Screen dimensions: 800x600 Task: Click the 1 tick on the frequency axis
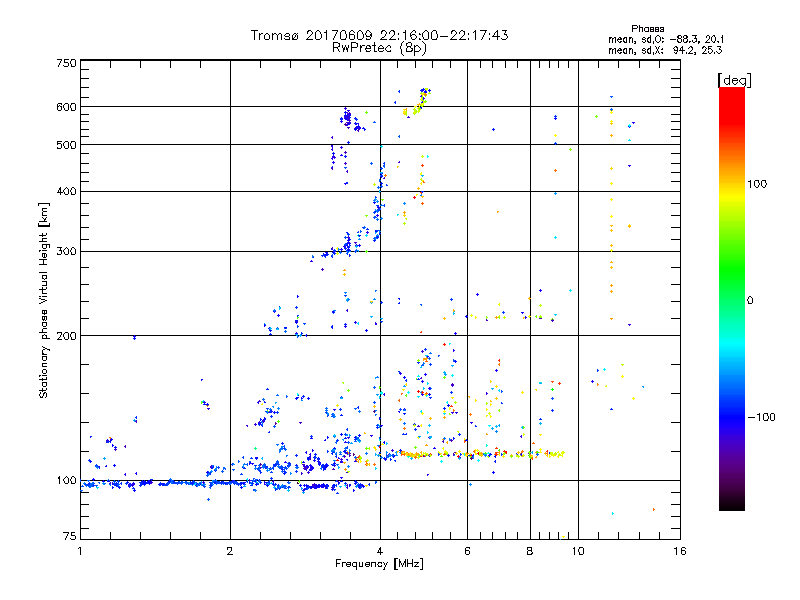[x=80, y=551]
